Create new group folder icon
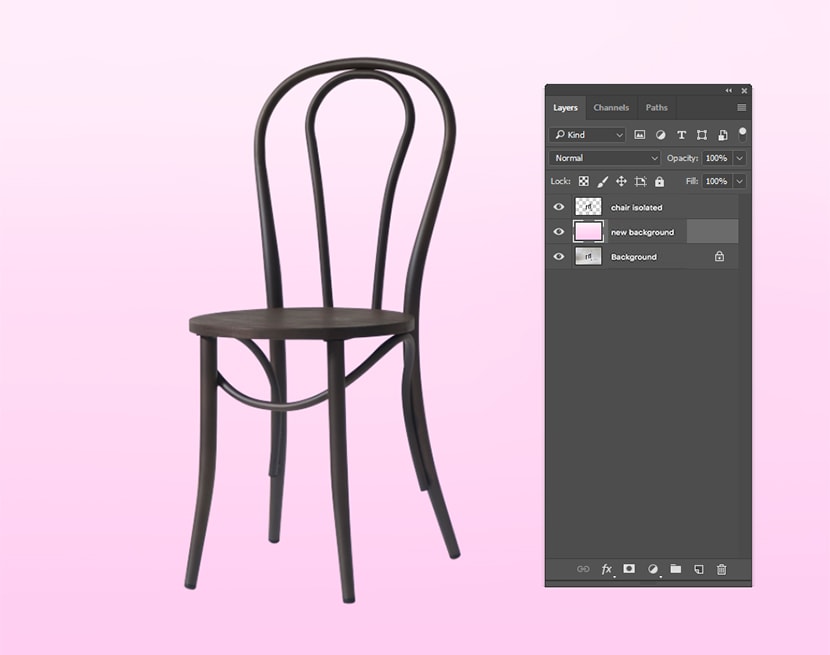830x655 pixels. pyautogui.click(x=675, y=569)
